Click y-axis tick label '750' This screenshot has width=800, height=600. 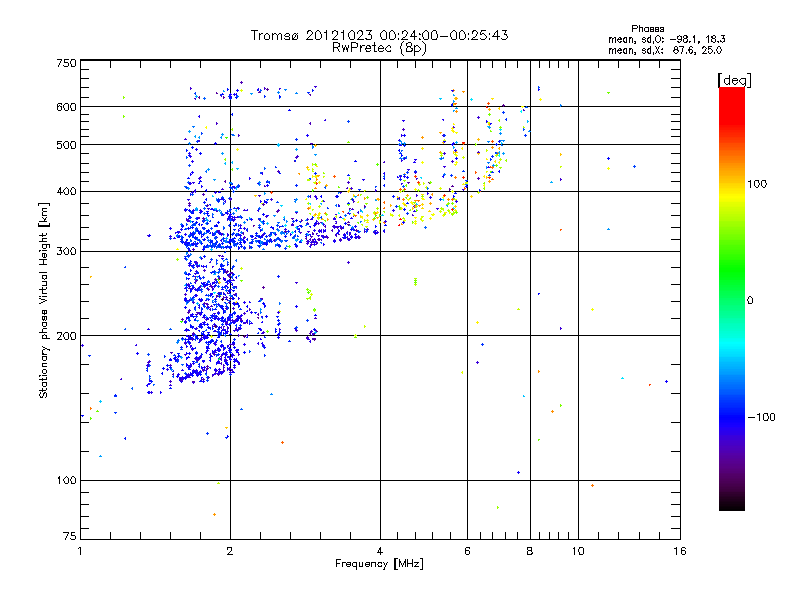[x=66, y=63]
